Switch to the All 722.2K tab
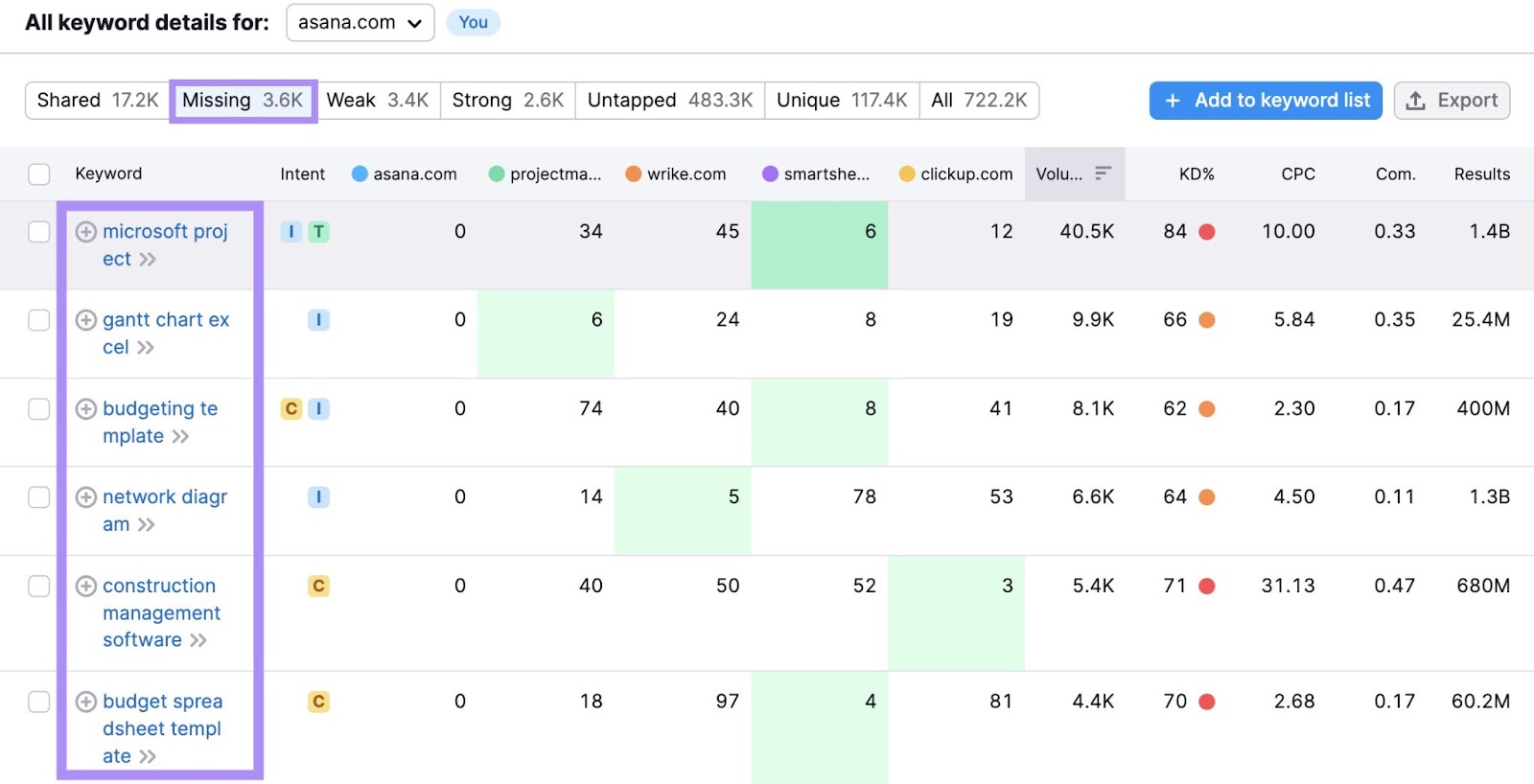 pos(979,100)
